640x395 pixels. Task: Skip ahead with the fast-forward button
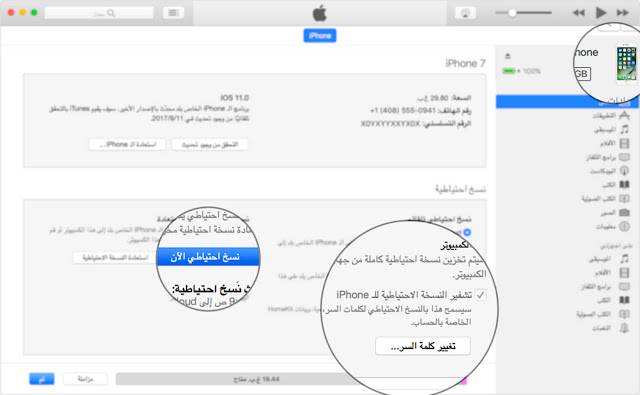(622, 13)
